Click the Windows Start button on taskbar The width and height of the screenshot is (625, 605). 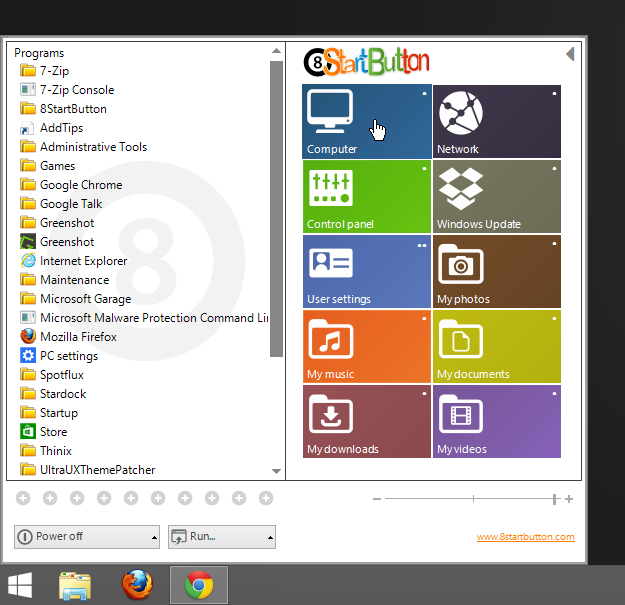(20, 585)
